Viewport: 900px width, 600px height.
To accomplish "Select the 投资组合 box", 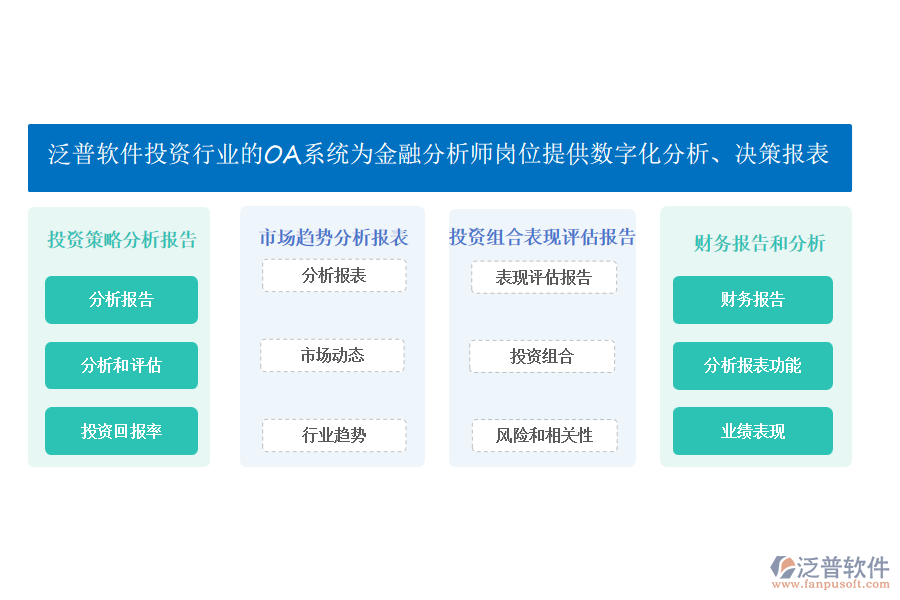I will pos(542,357).
